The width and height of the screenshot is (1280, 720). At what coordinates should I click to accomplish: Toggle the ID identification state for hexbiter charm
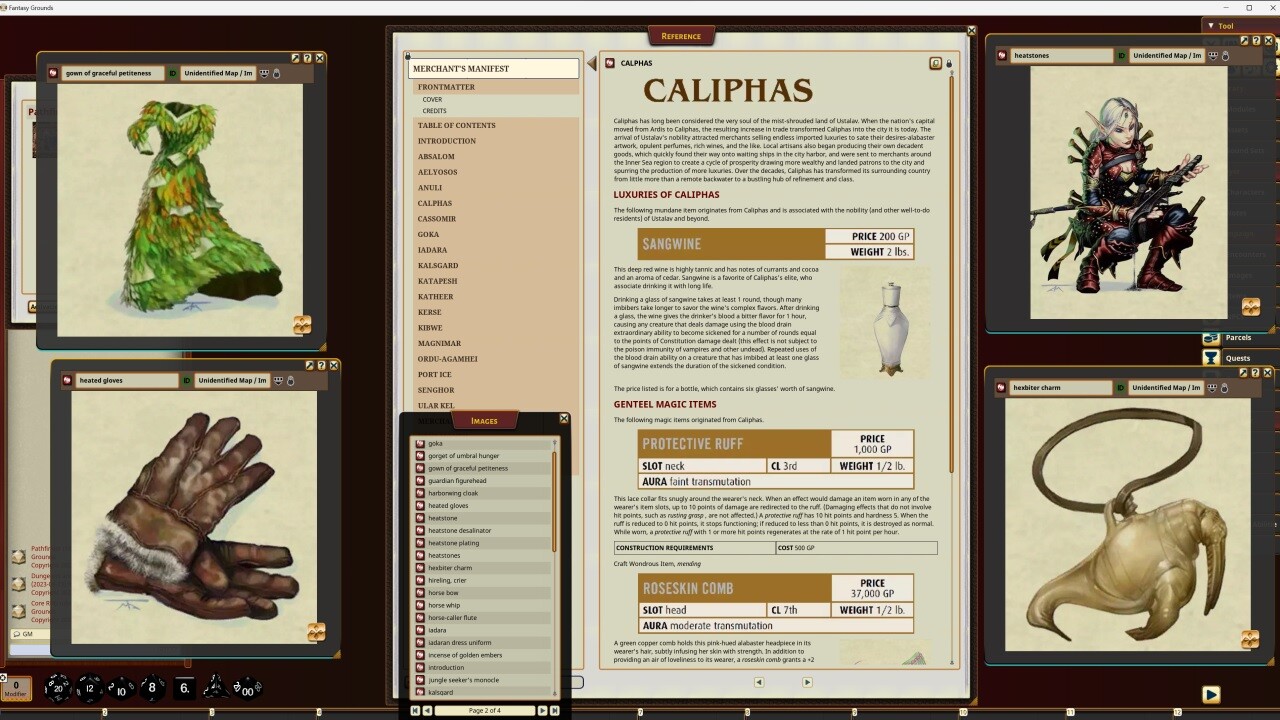pos(1121,387)
